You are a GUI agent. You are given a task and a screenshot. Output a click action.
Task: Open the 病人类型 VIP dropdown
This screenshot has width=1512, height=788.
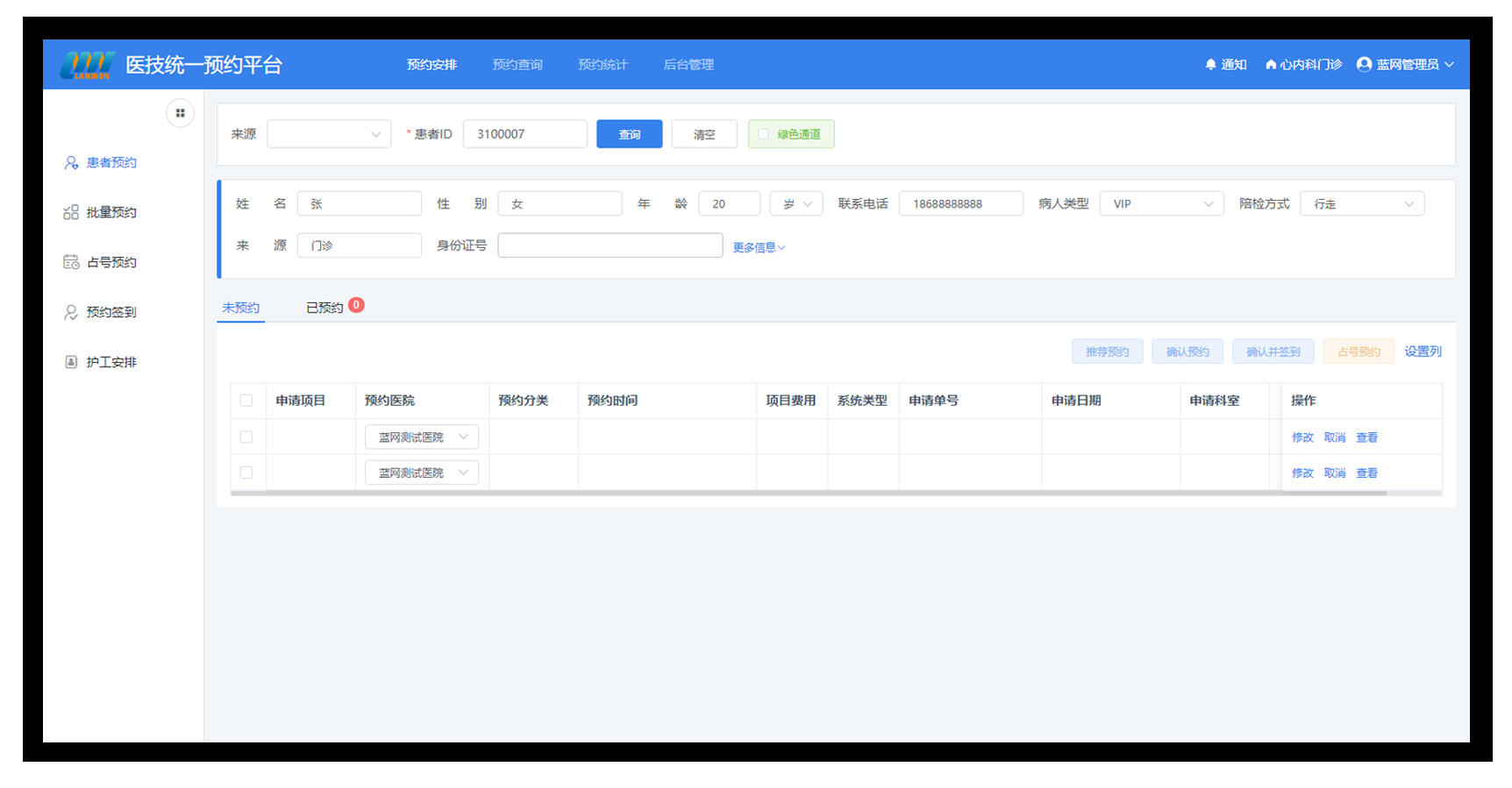point(1161,204)
